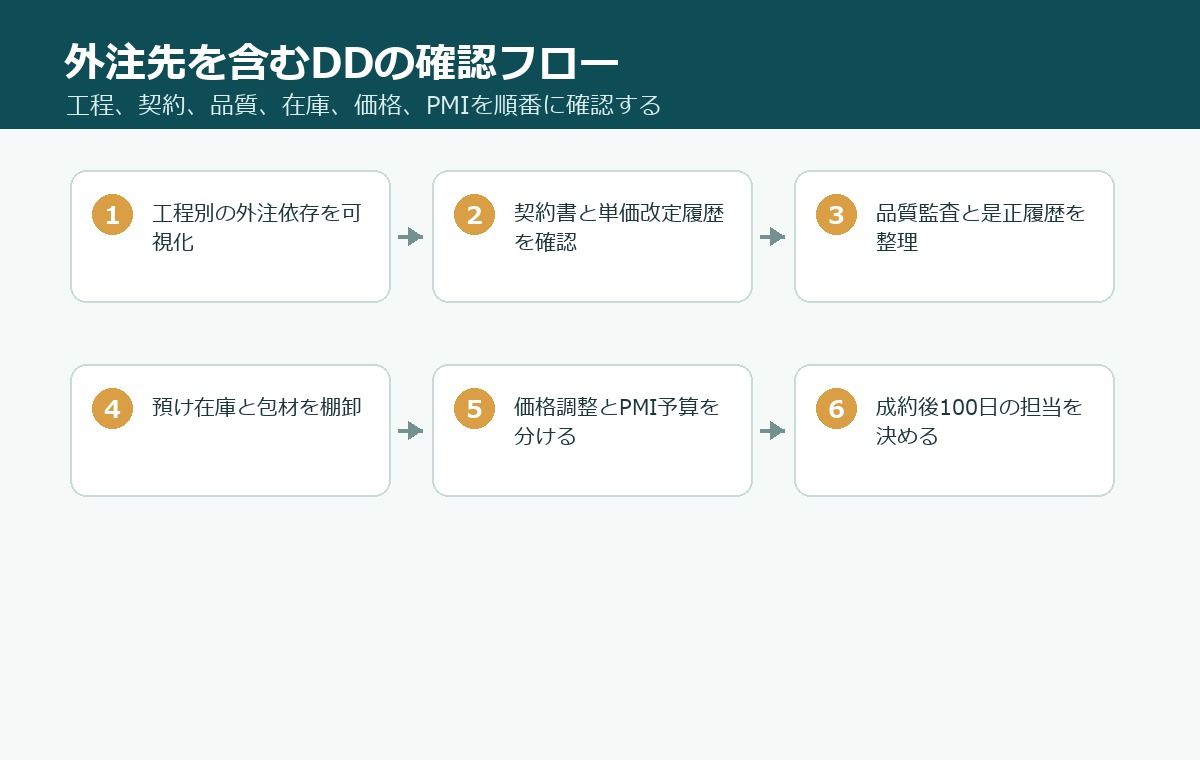Click the orange number 5 badge
Image resolution: width=1200 pixels, height=760 pixels.
pyautogui.click(x=474, y=409)
